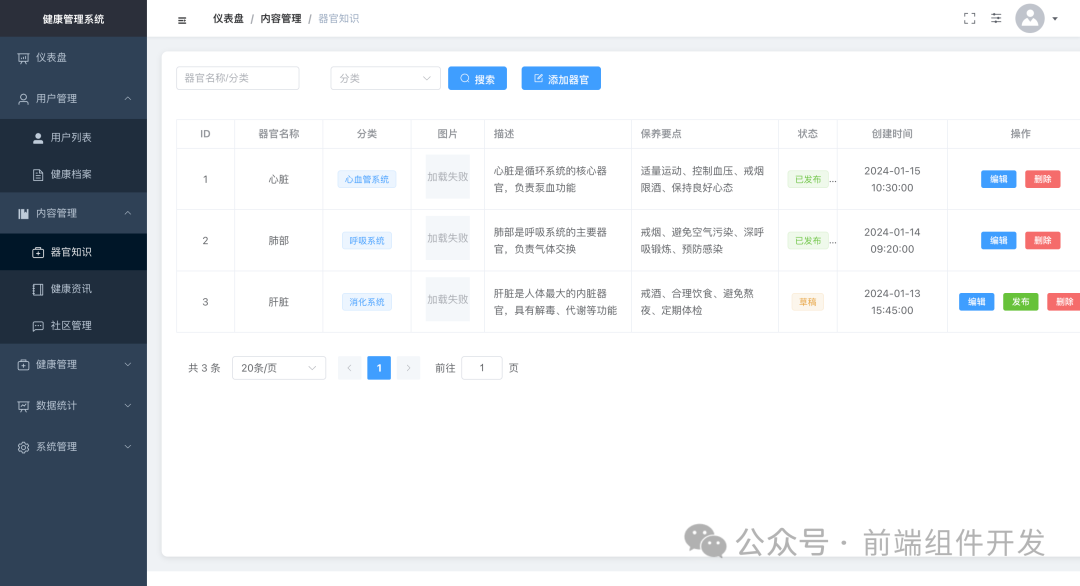Toggle the sidebar collapse hamburger icon
This screenshot has height=586, width=1080.
click(181, 18)
